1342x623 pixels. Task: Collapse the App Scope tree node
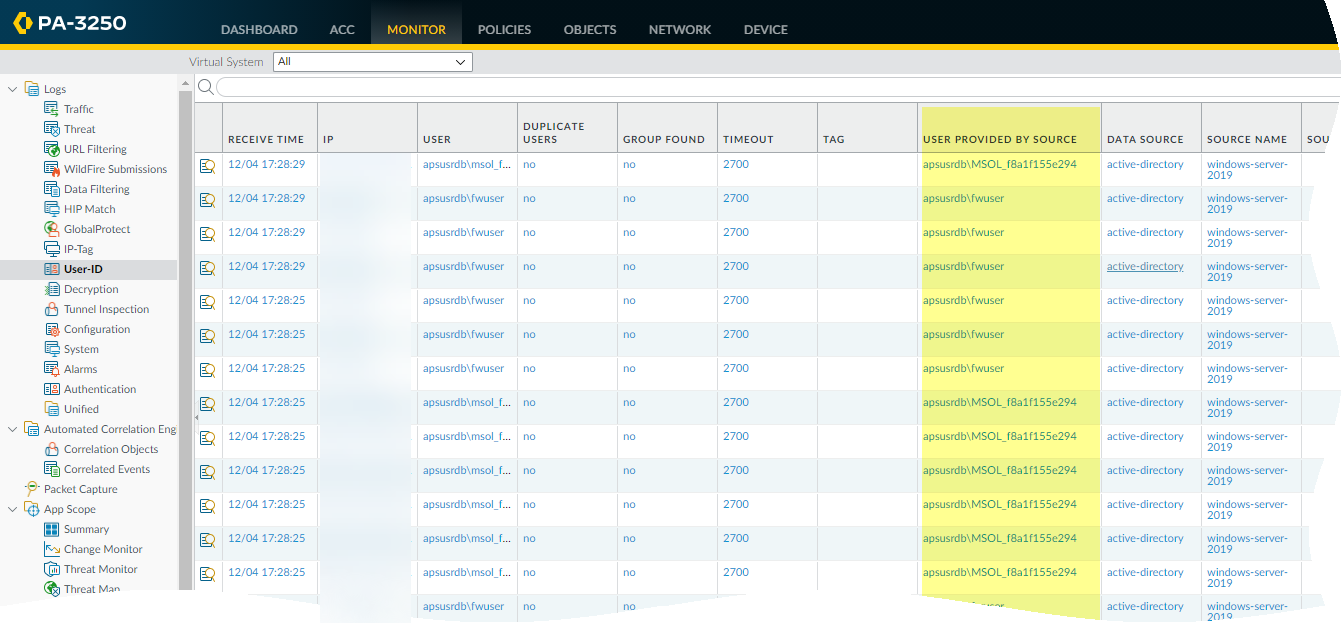(x=13, y=509)
